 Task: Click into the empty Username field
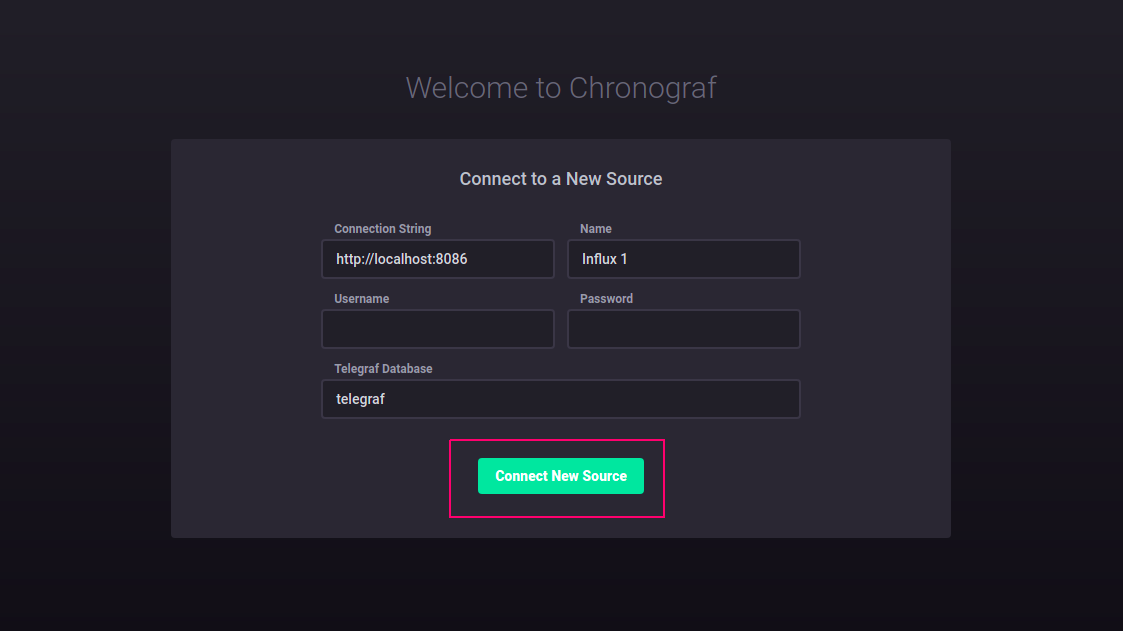[x=438, y=329]
